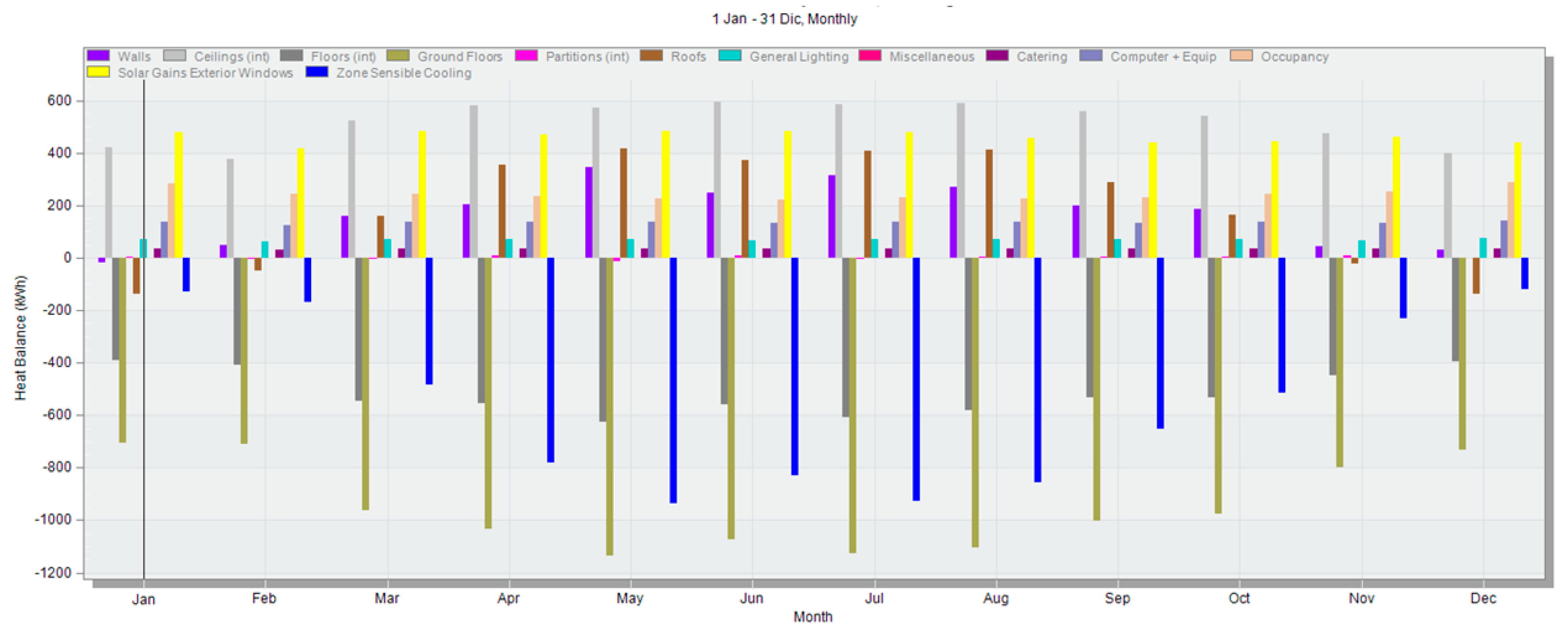Click the May label on the month axis
The width and height of the screenshot is (1568, 635).
[629, 598]
